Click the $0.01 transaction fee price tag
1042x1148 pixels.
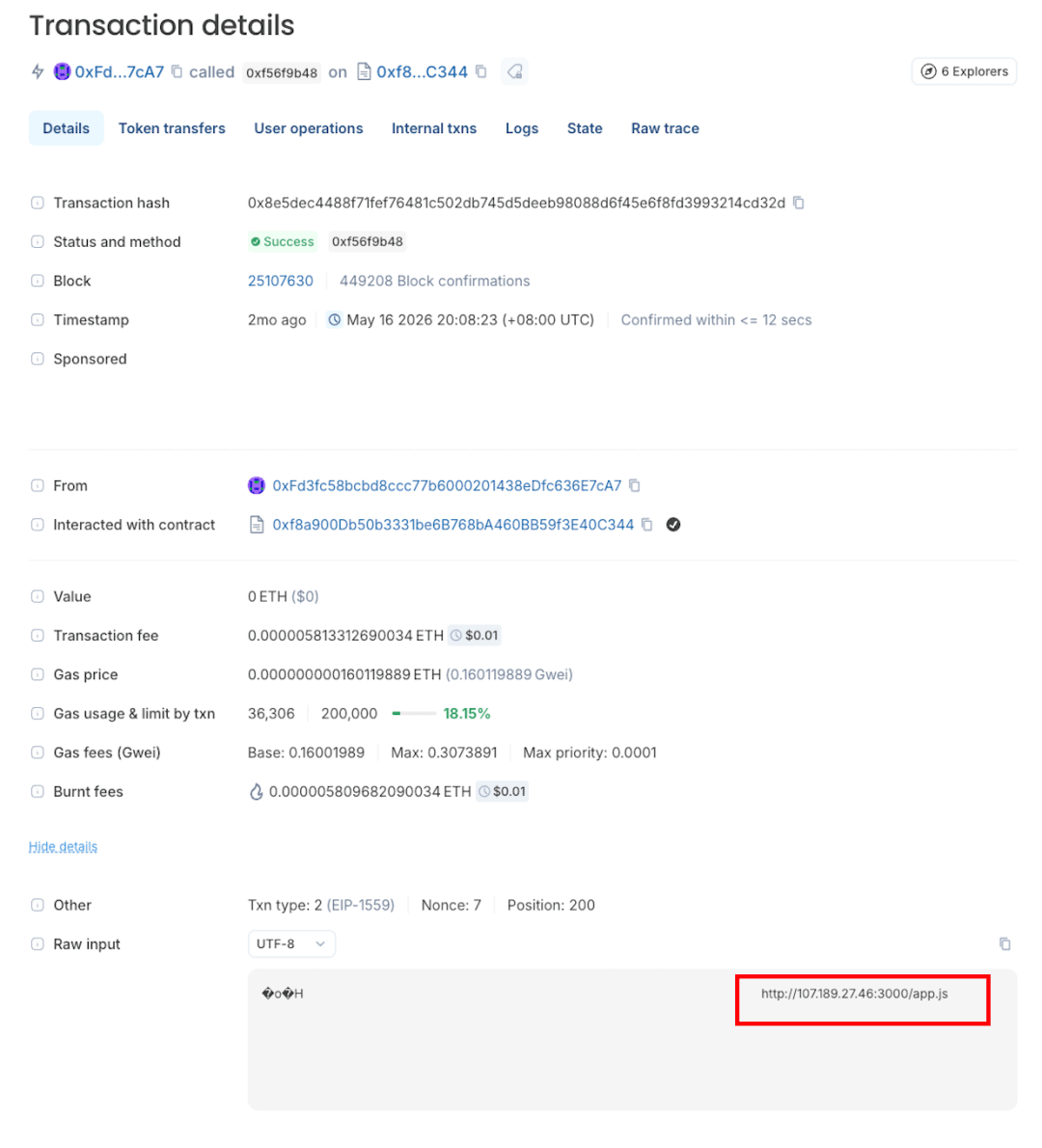475,636
